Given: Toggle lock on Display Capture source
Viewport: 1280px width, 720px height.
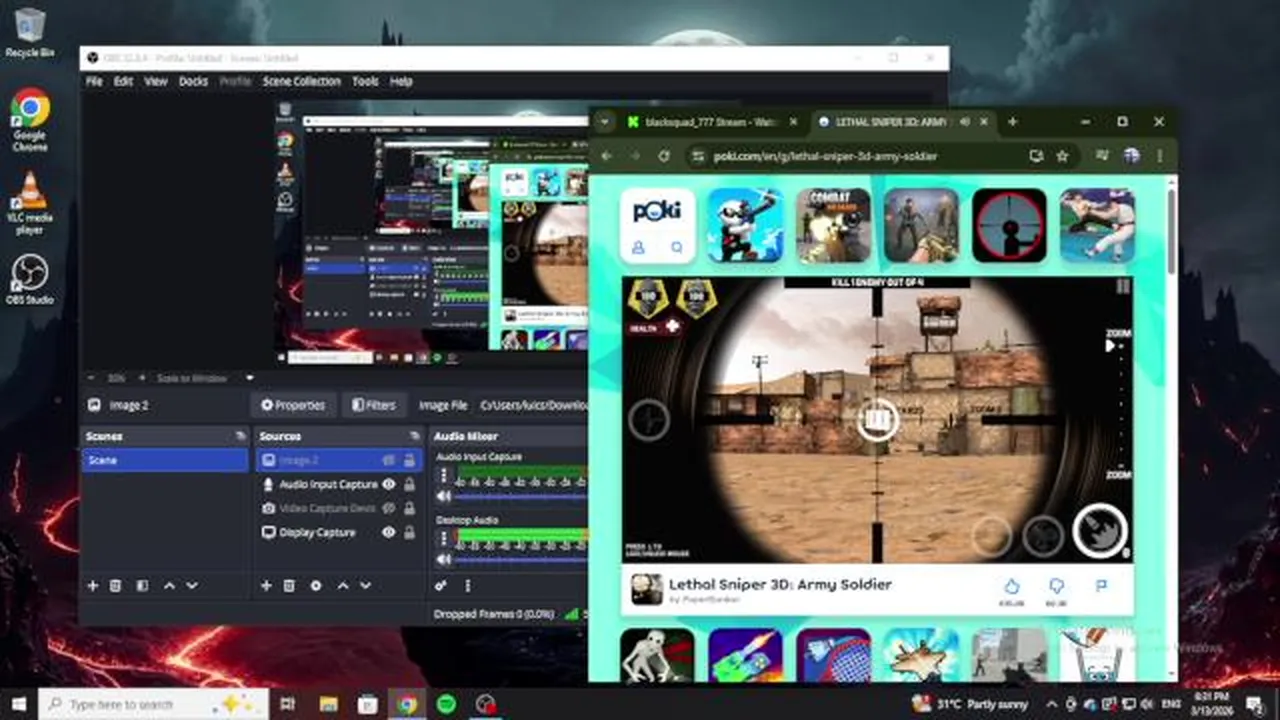Looking at the screenshot, I should [409, 532].
